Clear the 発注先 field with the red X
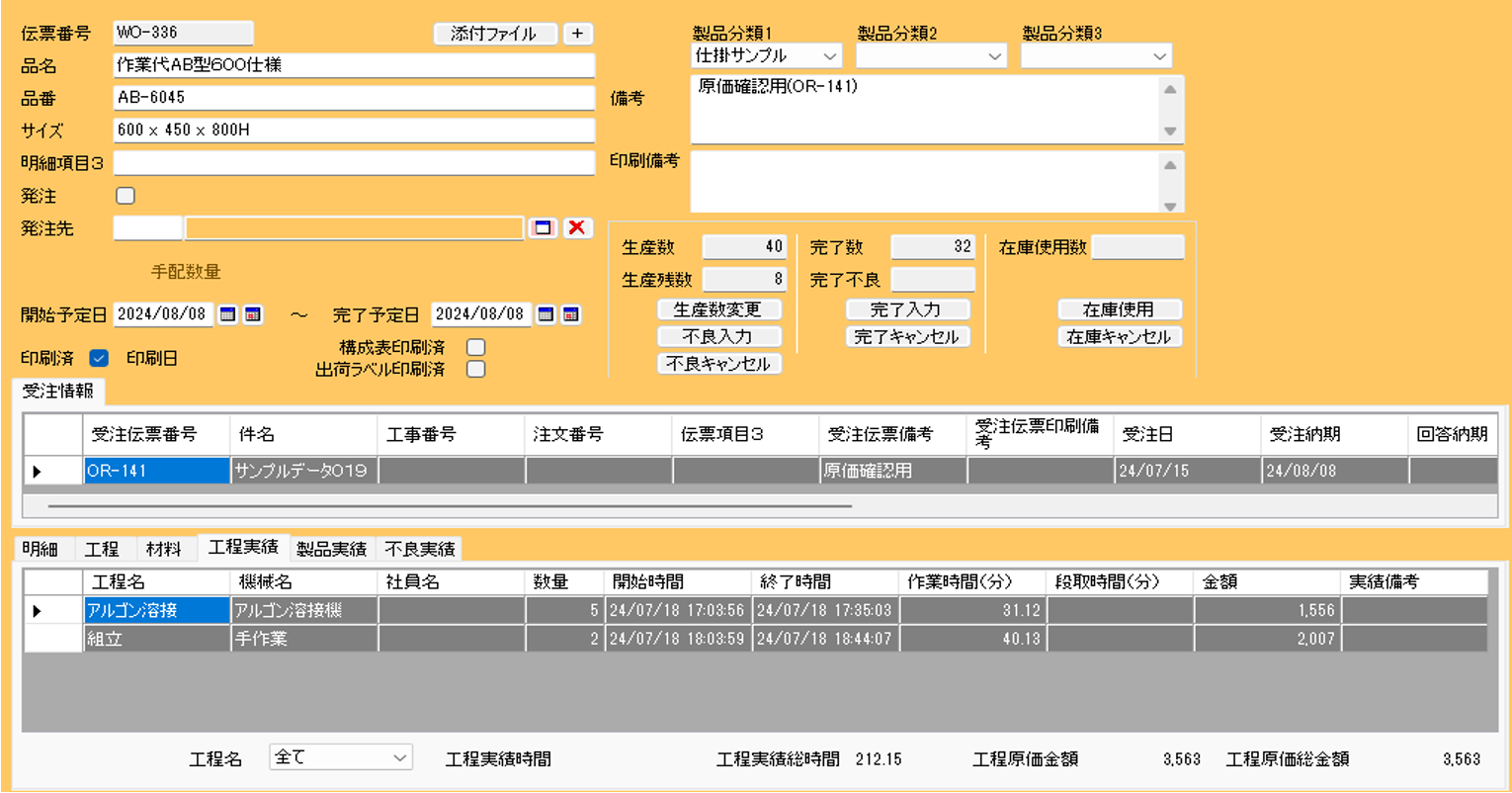Screen dimensions: 1512x793 (577, 228)
